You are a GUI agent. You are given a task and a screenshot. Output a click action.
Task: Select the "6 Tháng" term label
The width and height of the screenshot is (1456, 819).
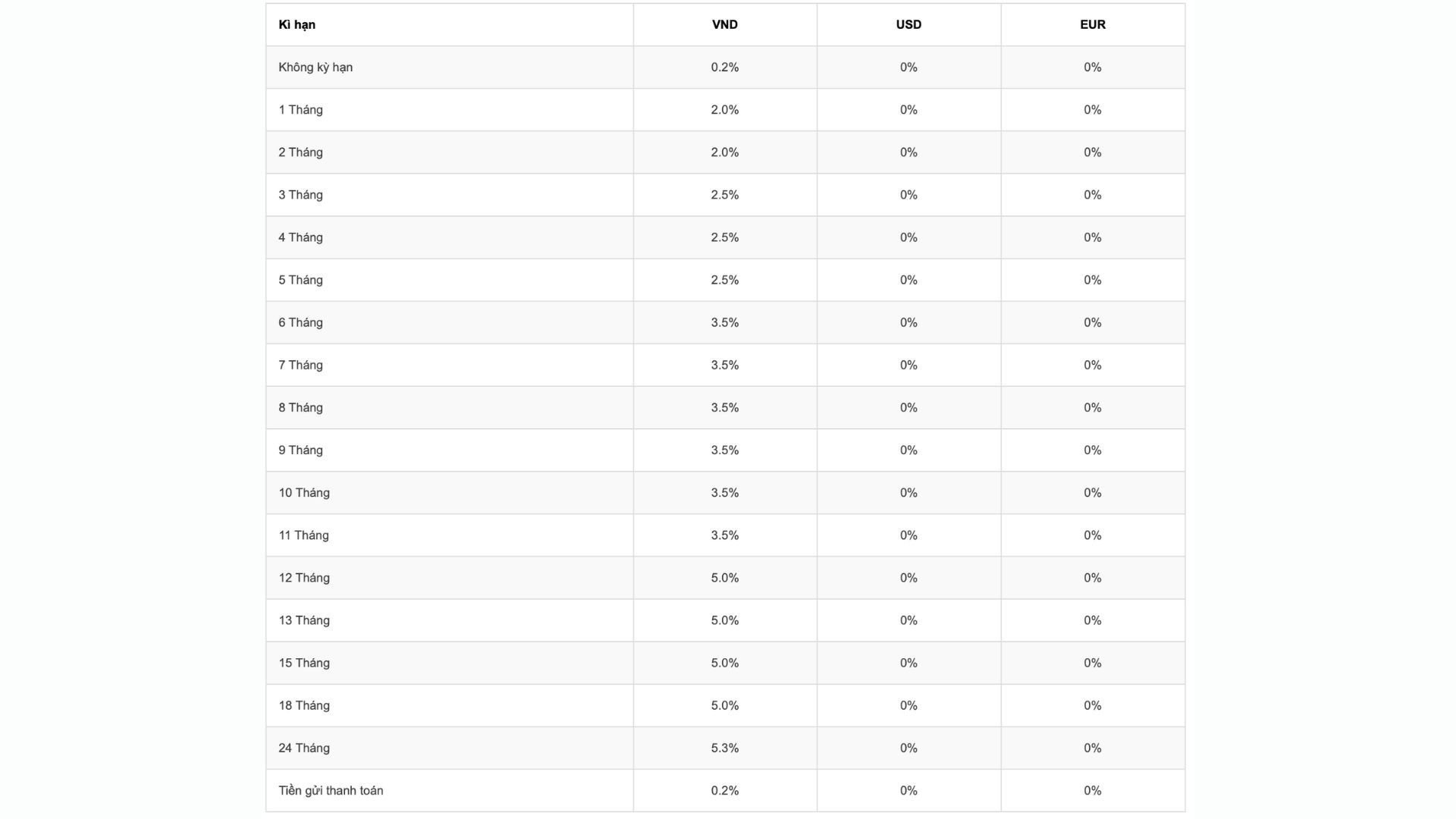click(300, 322)
